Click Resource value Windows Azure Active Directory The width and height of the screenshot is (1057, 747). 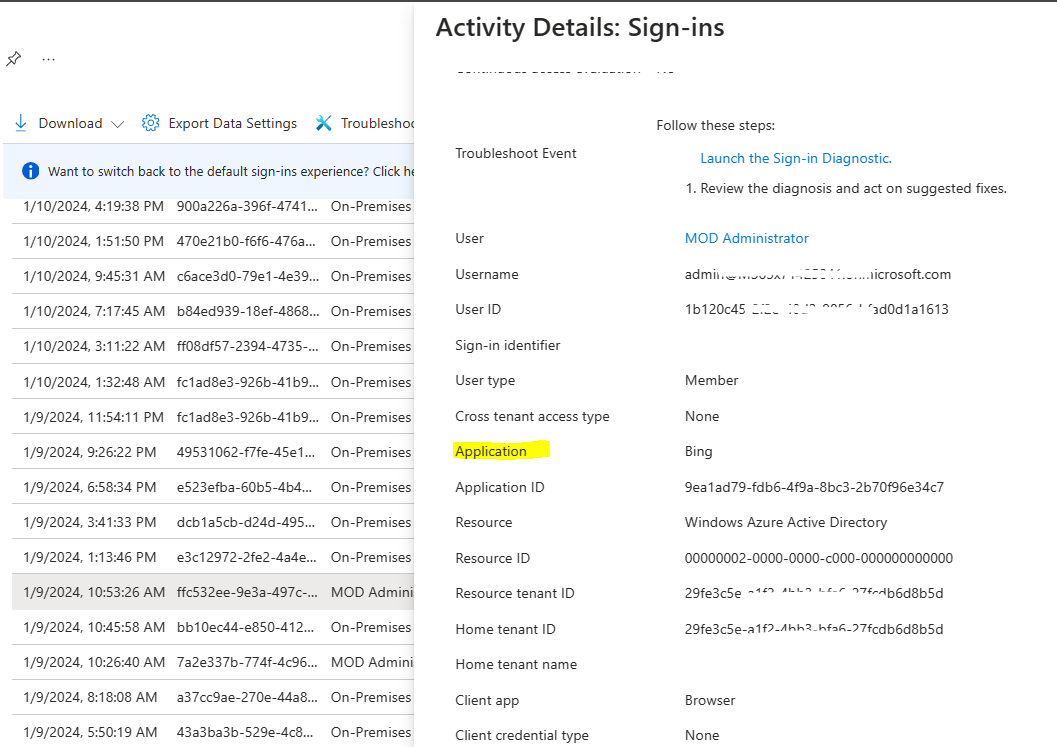(786, 522)
